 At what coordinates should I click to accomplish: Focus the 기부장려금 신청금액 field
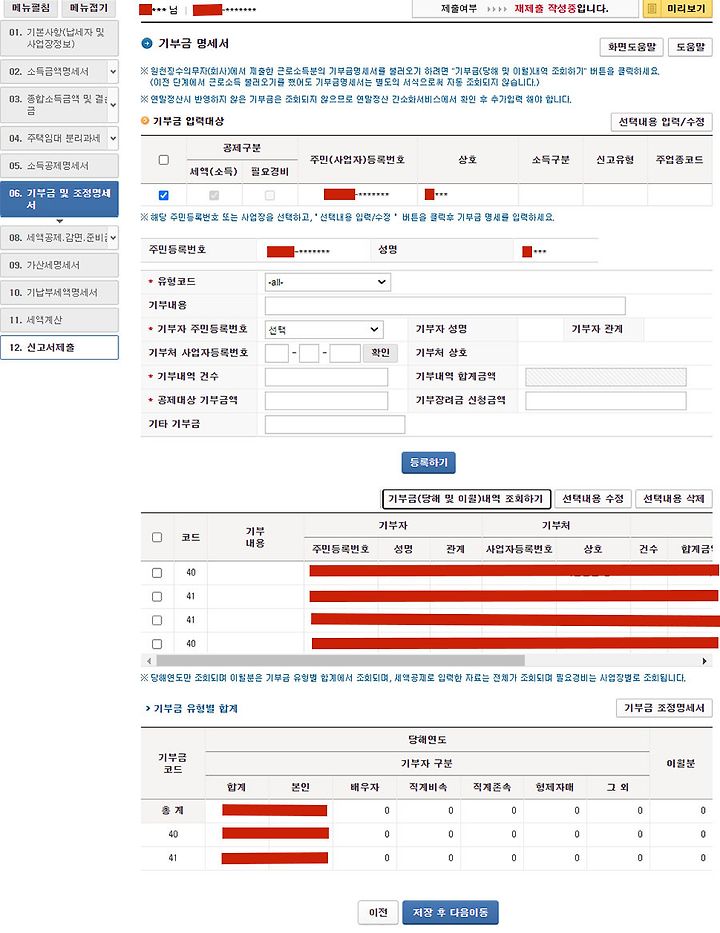pyautogui.click(x=606, y=400)
